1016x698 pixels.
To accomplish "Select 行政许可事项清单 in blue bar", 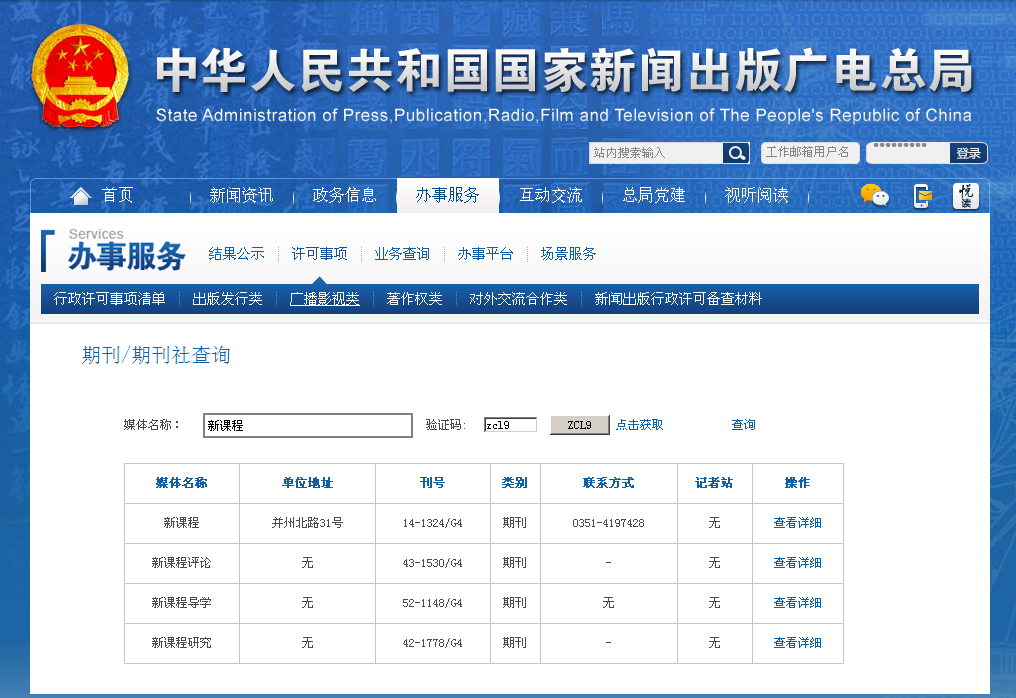I will (x=109, y=299).
